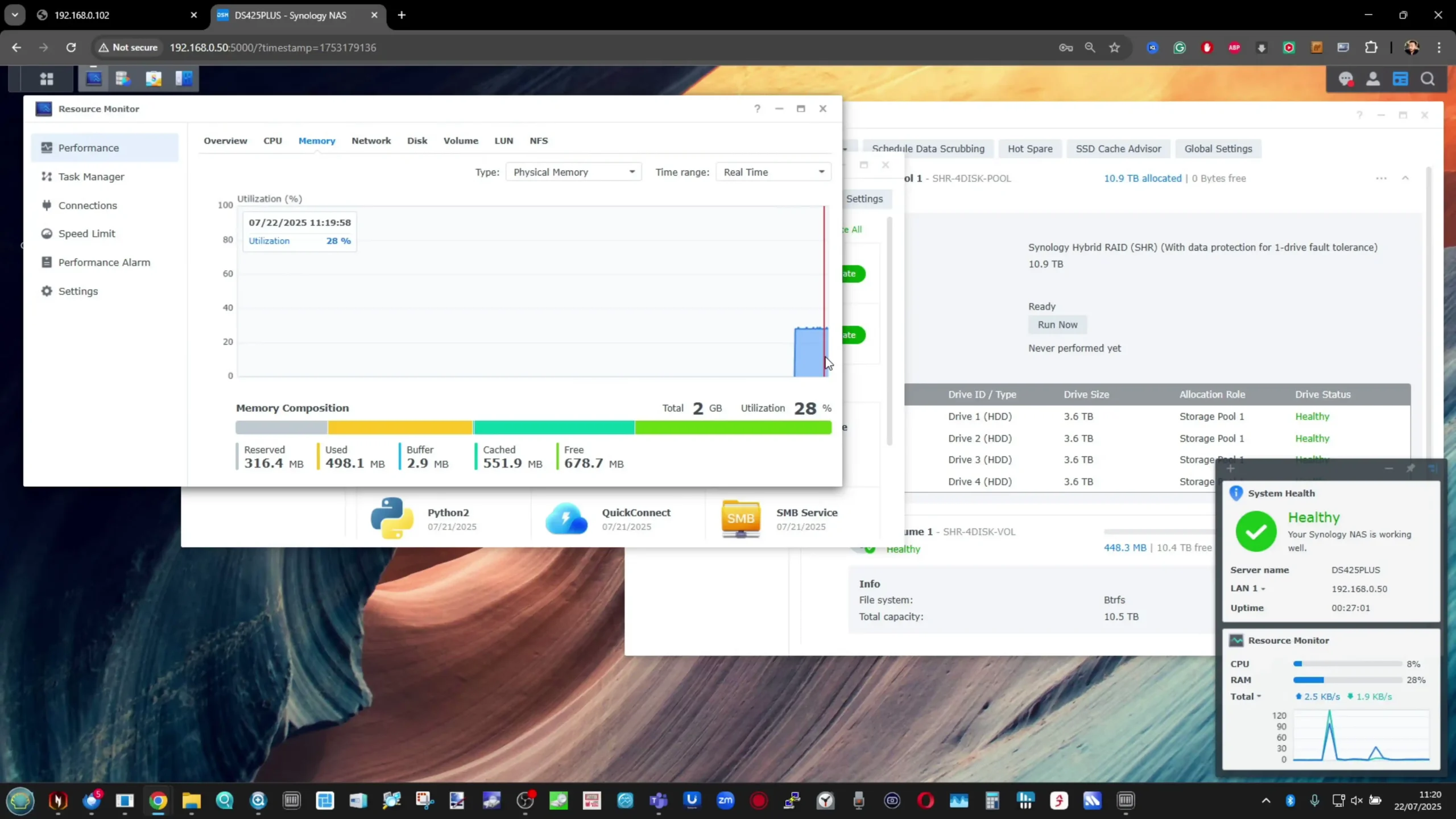This screenshot has width=1456, height=819.
Task: Click Hot Spare button in Storage Manager
Action: [1030, 148]
